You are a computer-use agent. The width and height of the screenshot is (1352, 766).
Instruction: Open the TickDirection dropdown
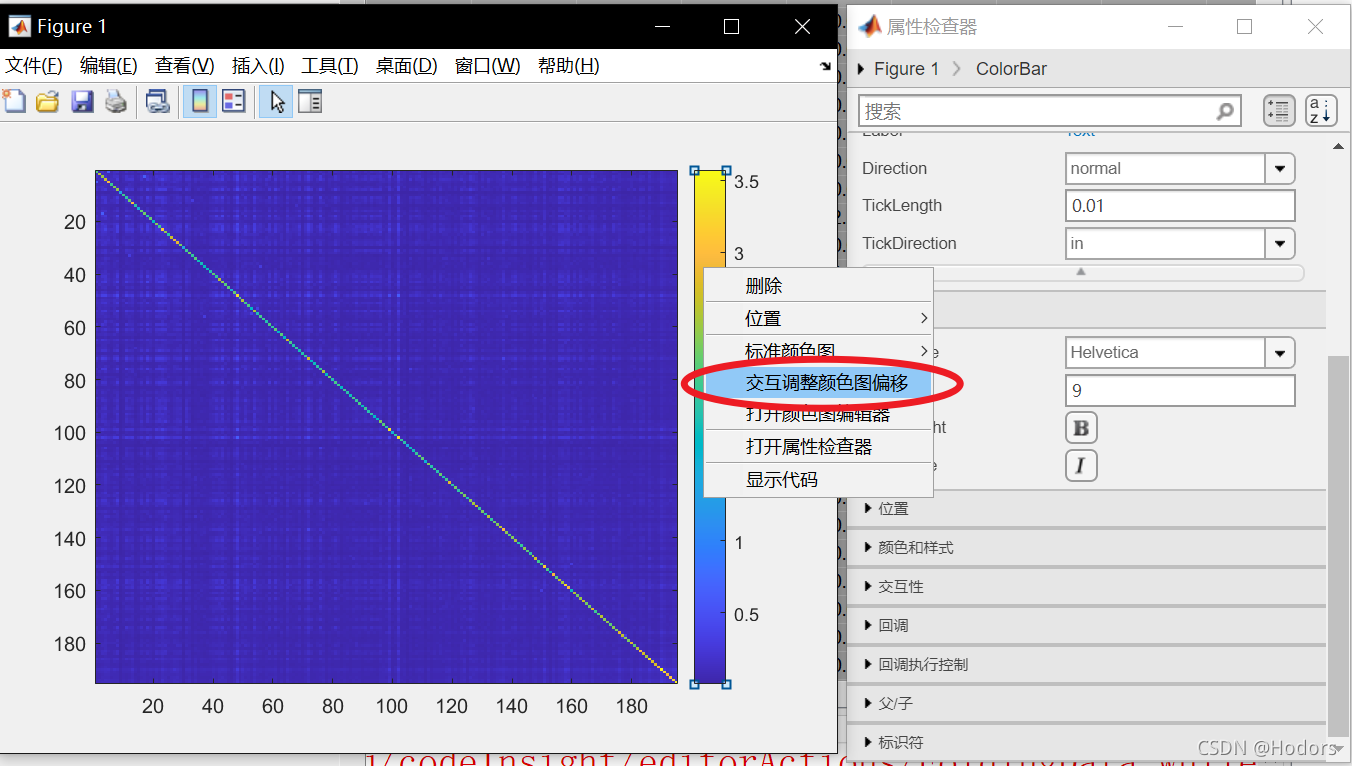coord(1279,243)
